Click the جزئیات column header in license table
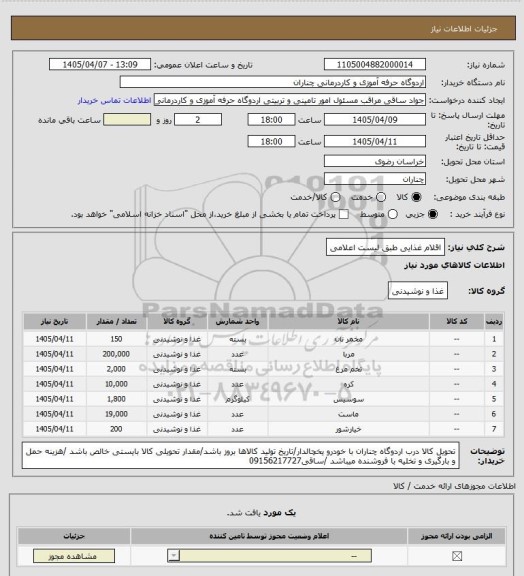524x576 pixels. point(74,536)
